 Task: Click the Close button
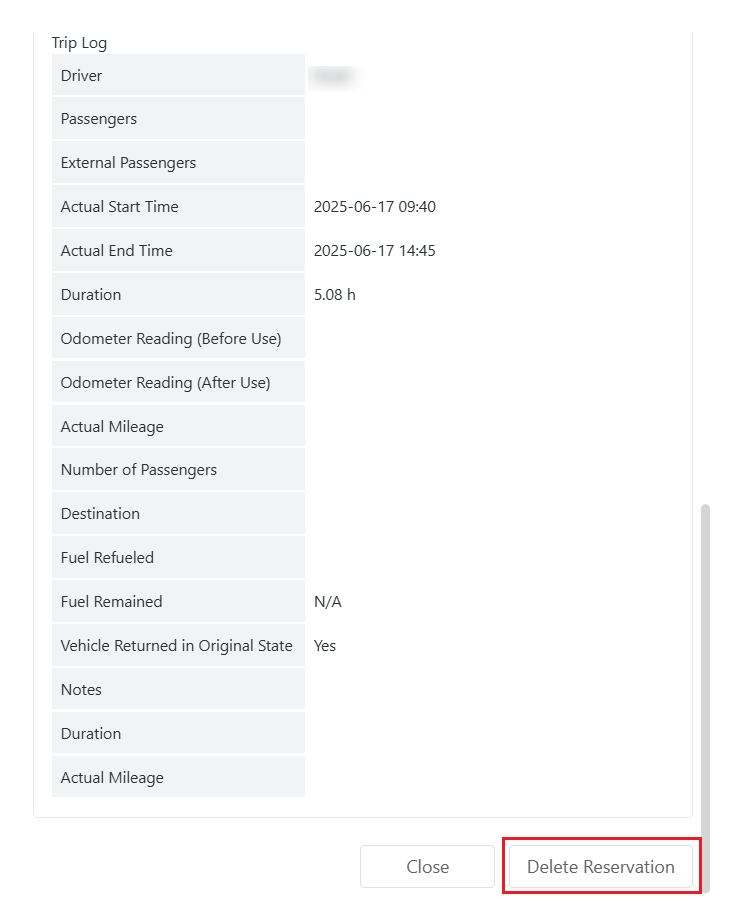pyautogui.click(x=427, y=867)
